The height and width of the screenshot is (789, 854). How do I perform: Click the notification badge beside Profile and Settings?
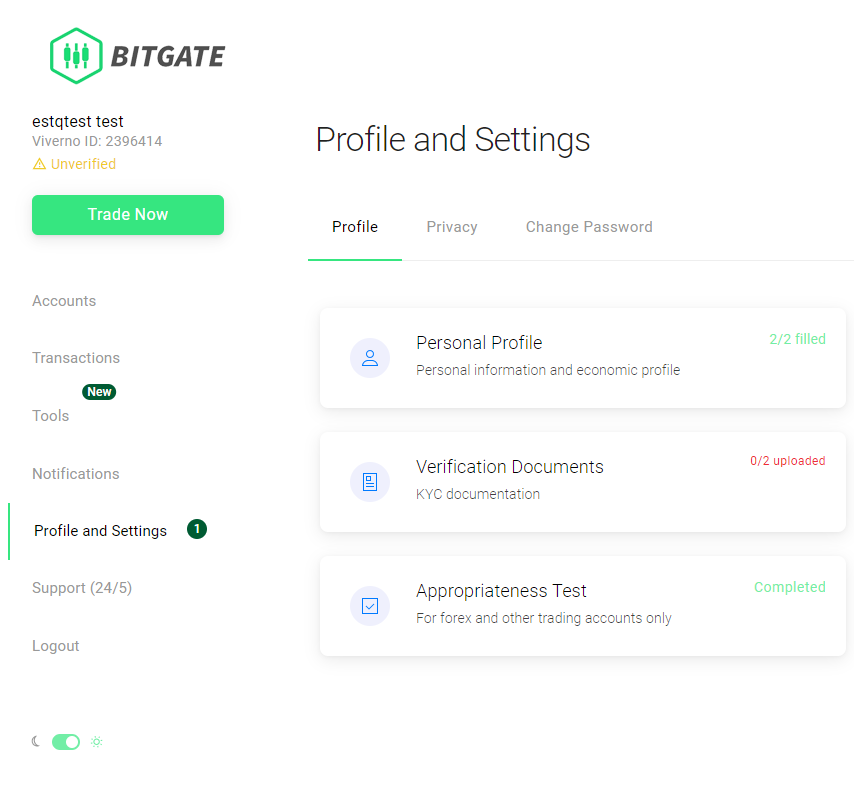click(197, 529)
